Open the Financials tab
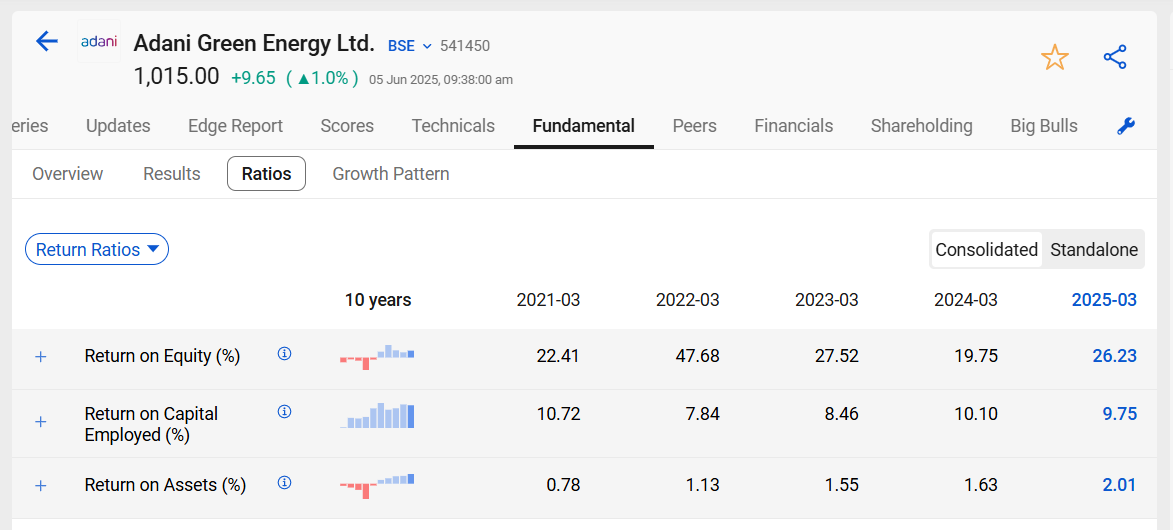 (x=794, y=126)
